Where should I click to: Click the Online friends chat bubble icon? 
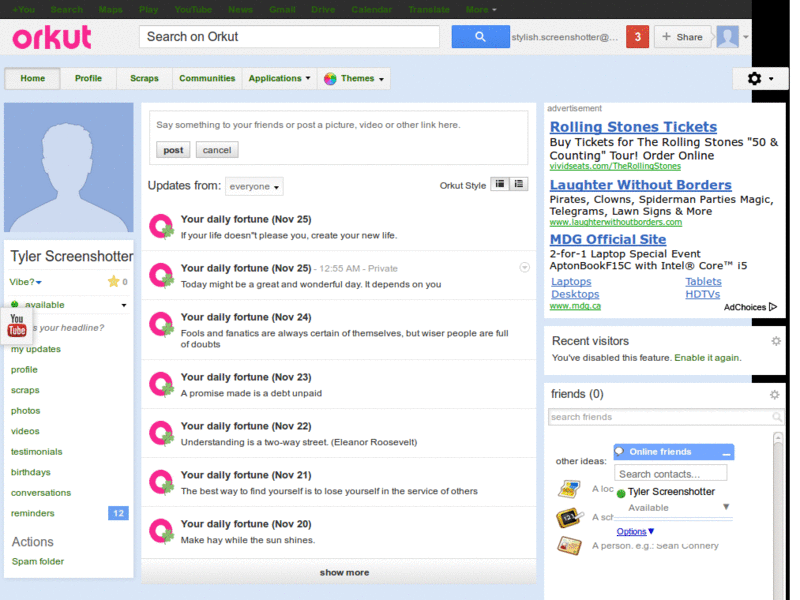coord(619,451)
